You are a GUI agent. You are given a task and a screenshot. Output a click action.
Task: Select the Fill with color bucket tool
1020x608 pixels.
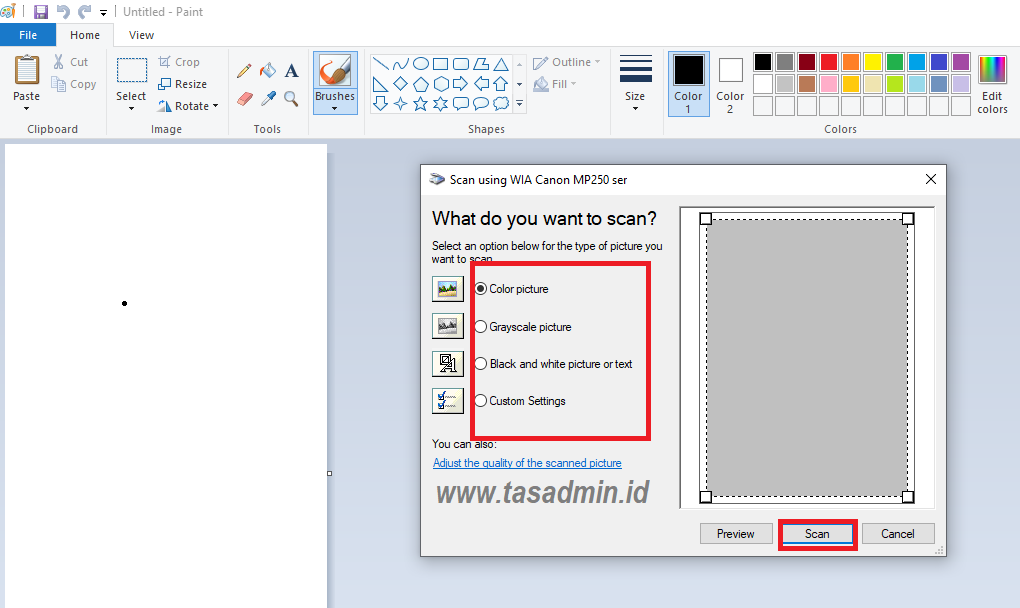(267, 70)
